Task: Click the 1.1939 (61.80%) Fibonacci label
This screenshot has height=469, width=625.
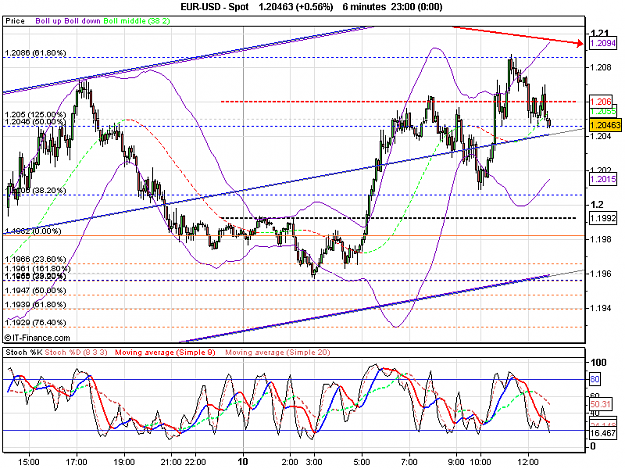Action: pos(35,305)
